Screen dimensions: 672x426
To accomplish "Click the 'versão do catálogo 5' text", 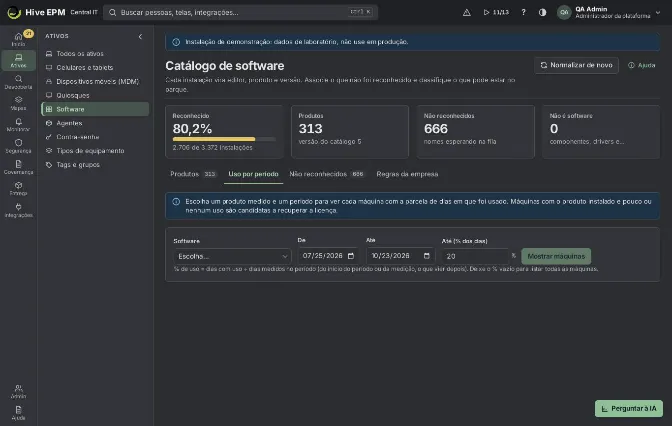I will (330, 141).
